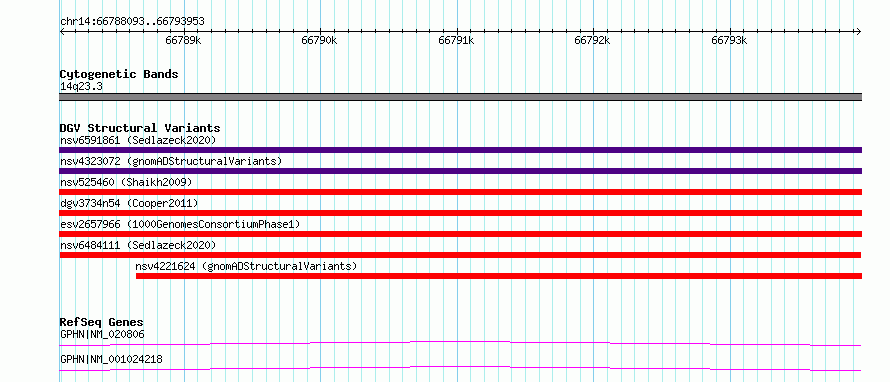
Task: Click the red bar of dgv3734n54
Action: coord(460,213)
